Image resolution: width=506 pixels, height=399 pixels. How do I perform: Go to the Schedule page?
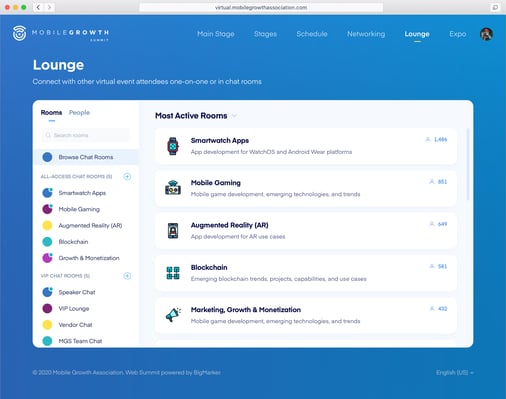point(312,34)
